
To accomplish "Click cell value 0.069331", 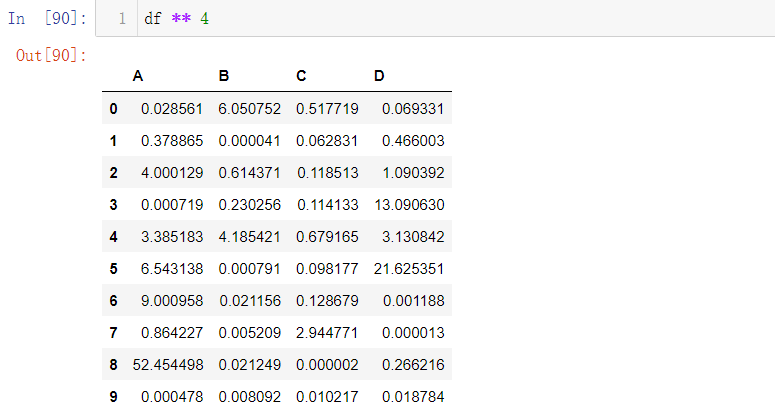I will click(x=413, y=109).
